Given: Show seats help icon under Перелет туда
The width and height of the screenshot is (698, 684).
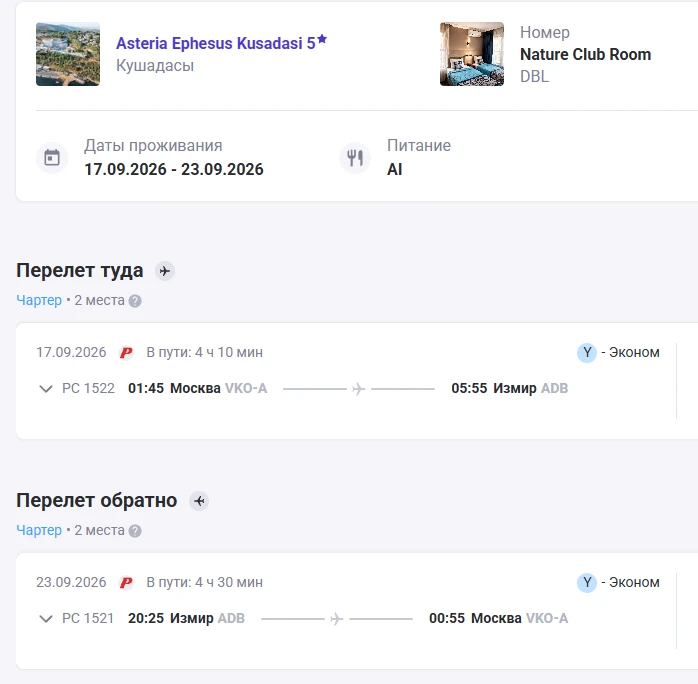Looking at the screenshot, I should (x=135, y=301).
